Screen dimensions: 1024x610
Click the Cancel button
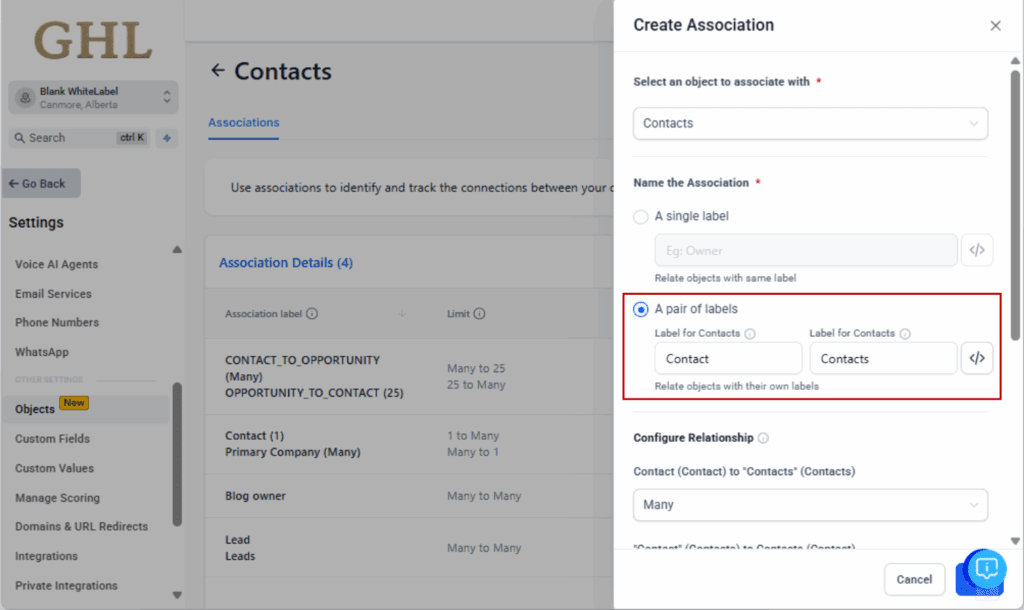(914, 579)
